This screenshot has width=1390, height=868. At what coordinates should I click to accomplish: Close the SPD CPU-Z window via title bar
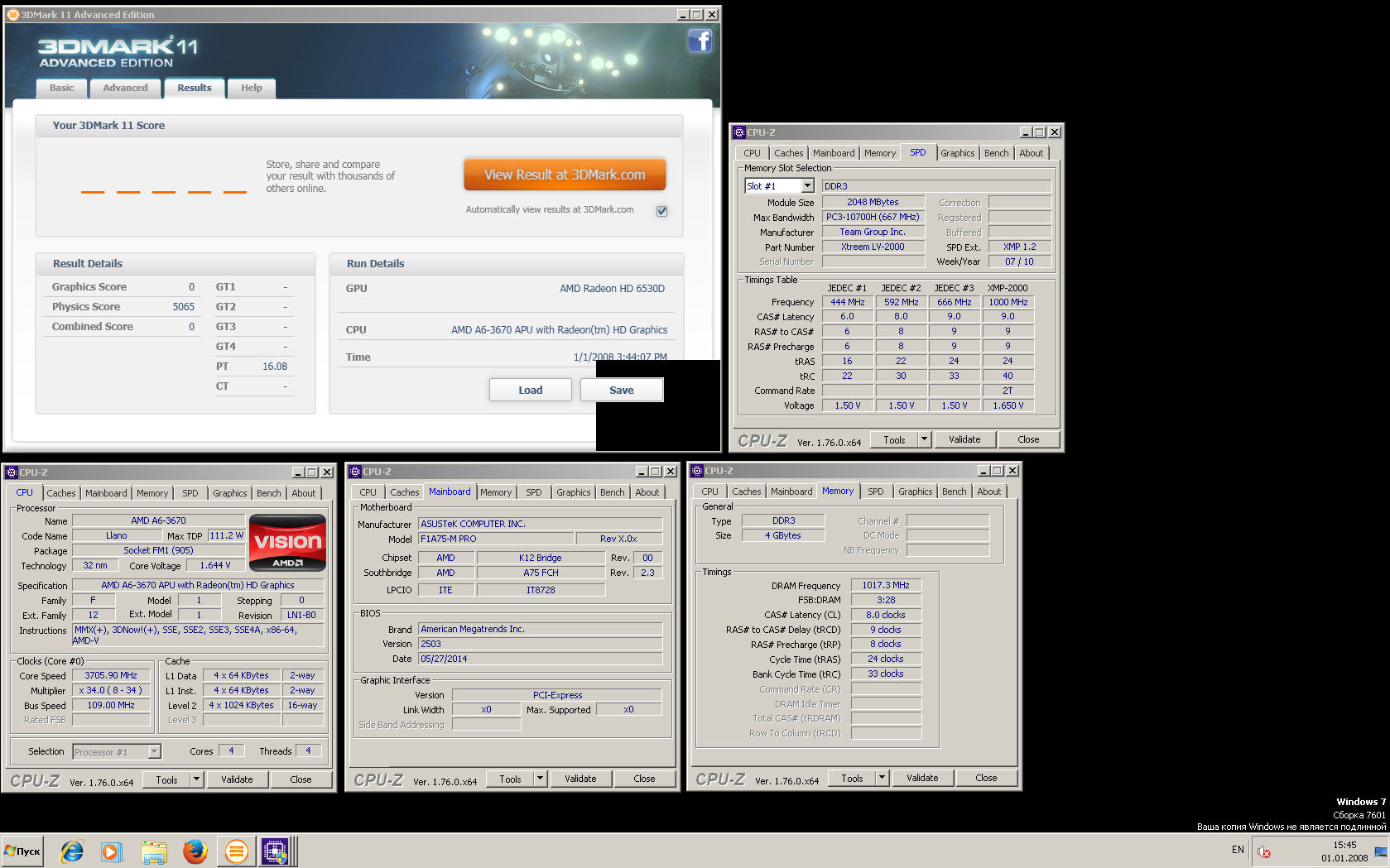(1054, 132)
